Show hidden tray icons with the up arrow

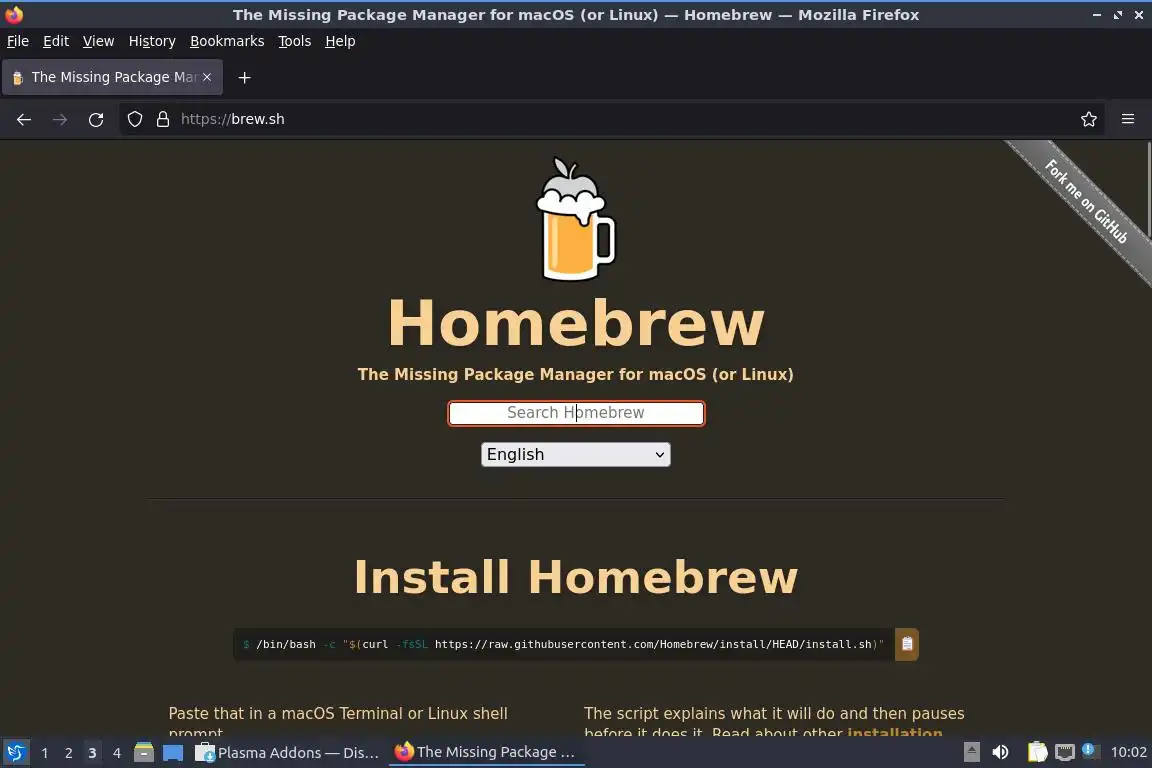click(971, 752)
